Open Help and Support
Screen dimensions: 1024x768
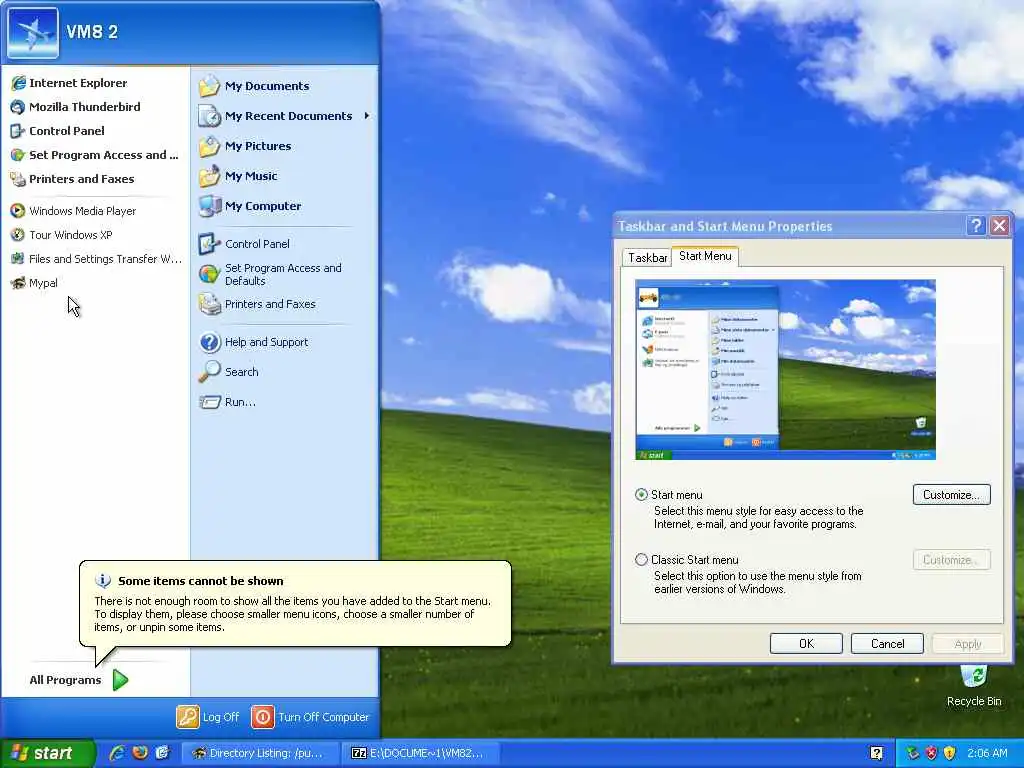tap(253, 342)
